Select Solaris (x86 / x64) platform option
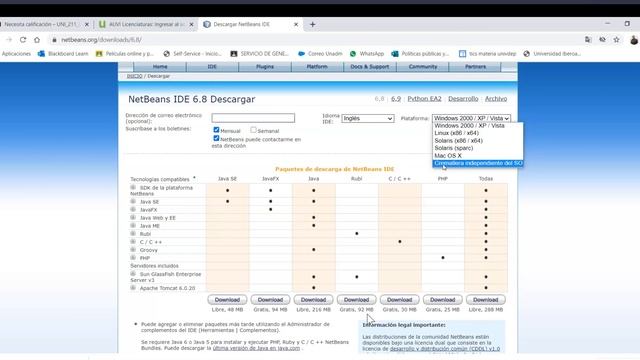This screenshot has width=640, height=360. pos(478,140)
